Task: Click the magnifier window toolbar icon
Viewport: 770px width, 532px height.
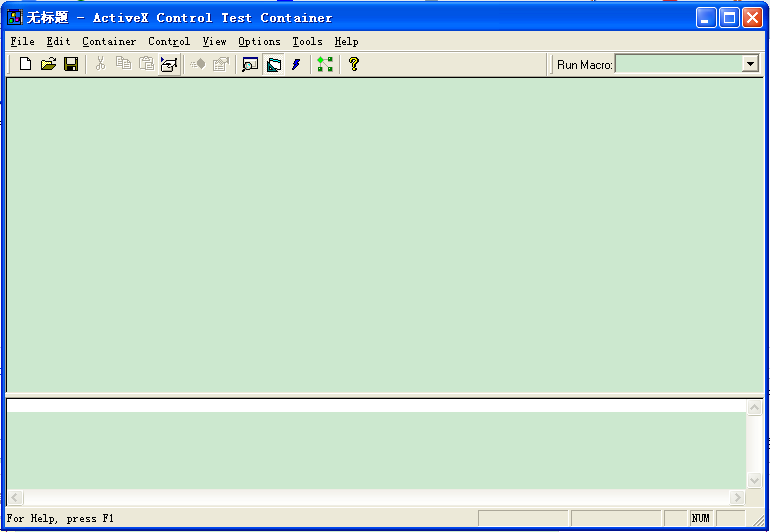Action: (x=250, y=64)
